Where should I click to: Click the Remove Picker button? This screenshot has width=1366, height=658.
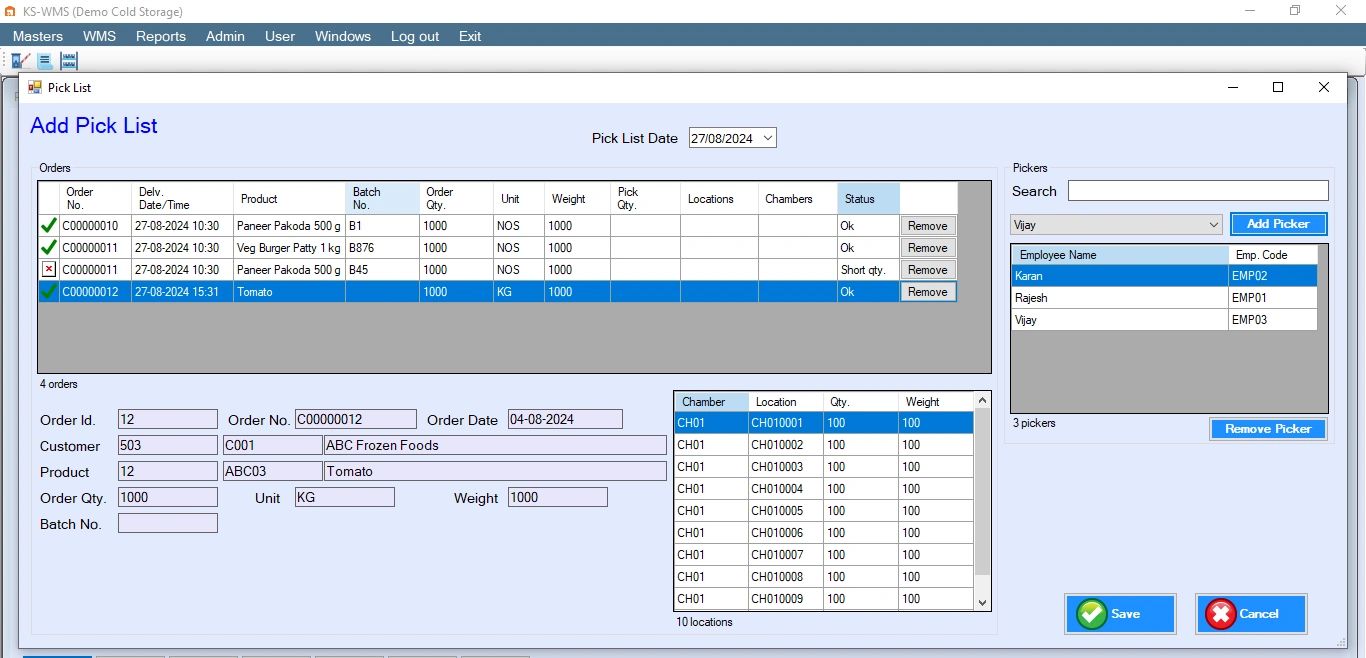pyautogui.click(x=1268, y=428)
